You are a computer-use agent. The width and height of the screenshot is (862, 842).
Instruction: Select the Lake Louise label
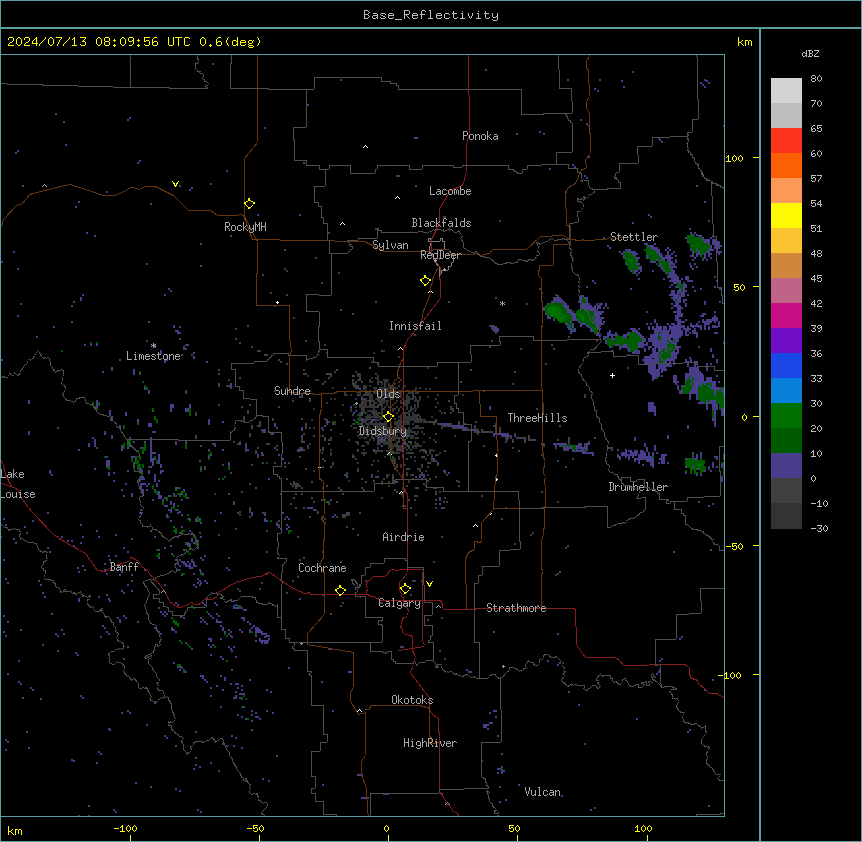click(x=18, y=484)
